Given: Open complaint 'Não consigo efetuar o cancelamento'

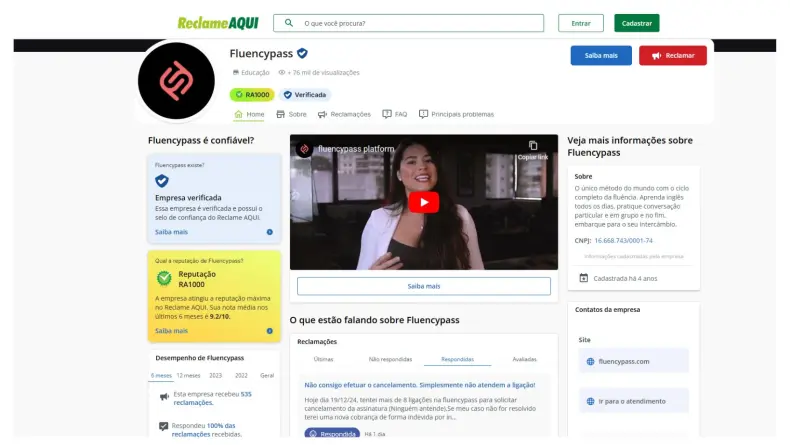Looking at the screenshot, I should [420, 385].
